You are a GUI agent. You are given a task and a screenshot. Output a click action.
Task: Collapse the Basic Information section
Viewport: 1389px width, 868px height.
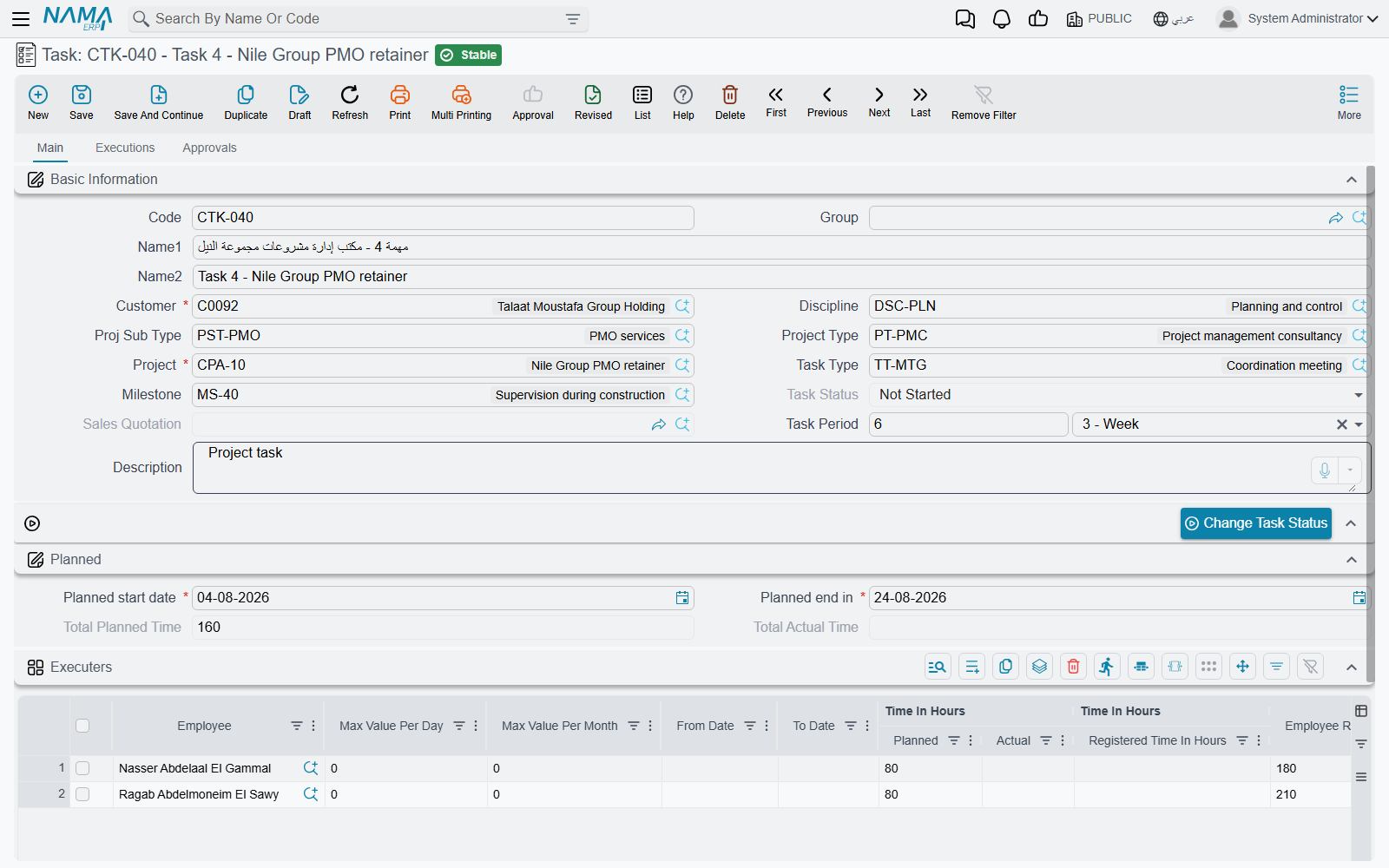[1352, 180]
